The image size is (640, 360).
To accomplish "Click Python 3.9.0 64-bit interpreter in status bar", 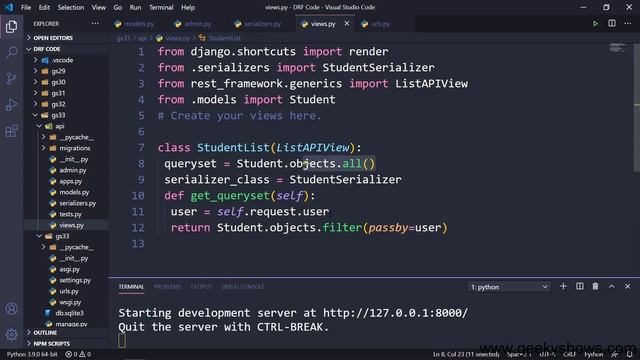I will pos(32,354).
